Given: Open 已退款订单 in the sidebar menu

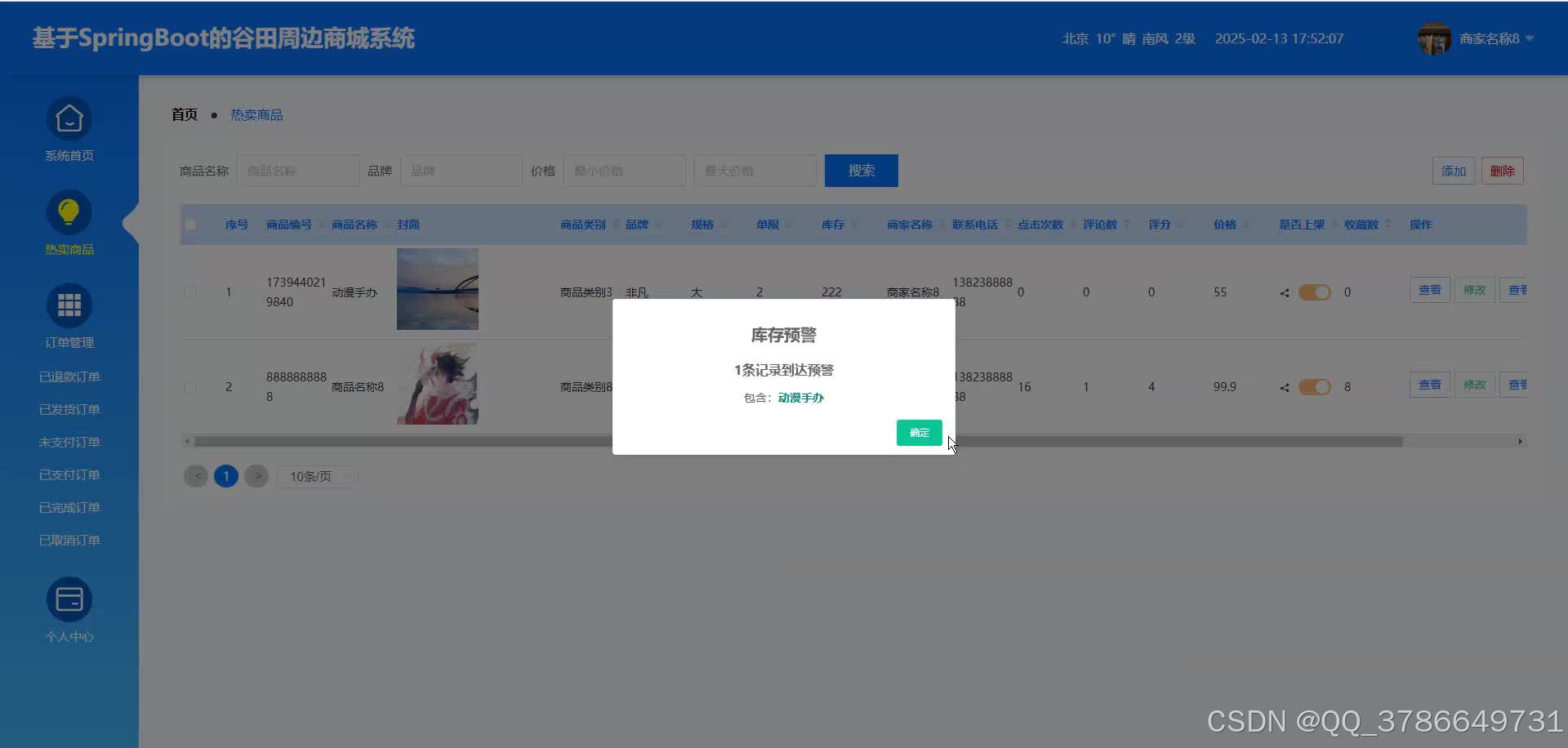Looking at the screenshot, I should 69,376.
